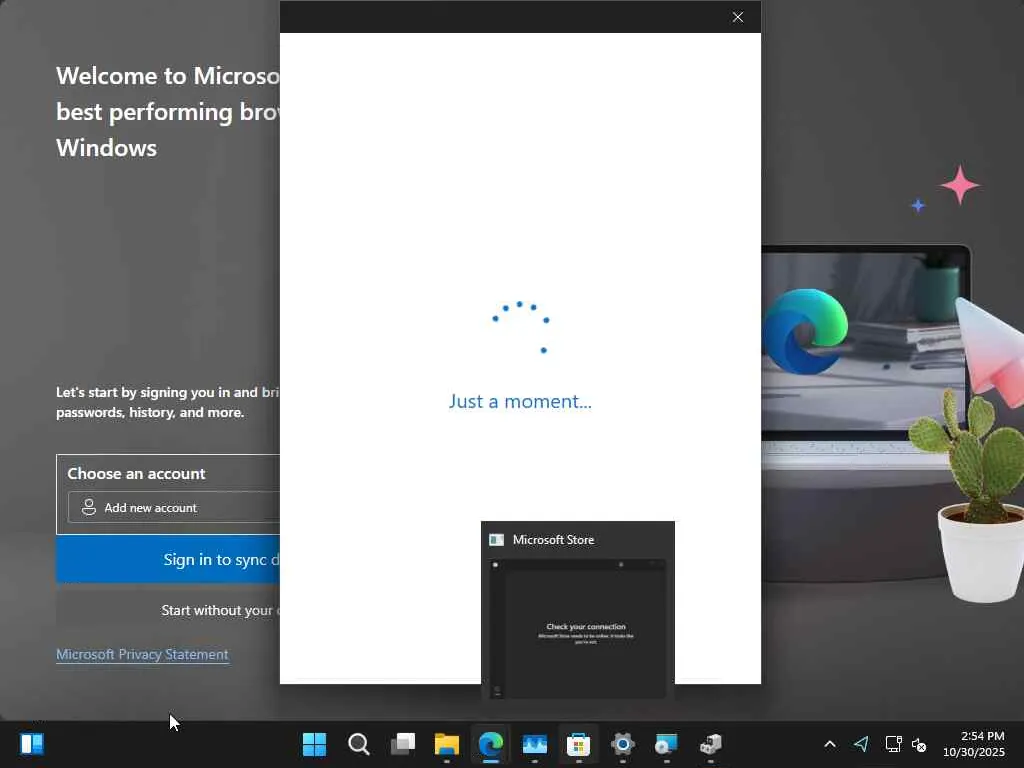
Task: Click the Microsoft Store preview title
Action: pos(553,540)
